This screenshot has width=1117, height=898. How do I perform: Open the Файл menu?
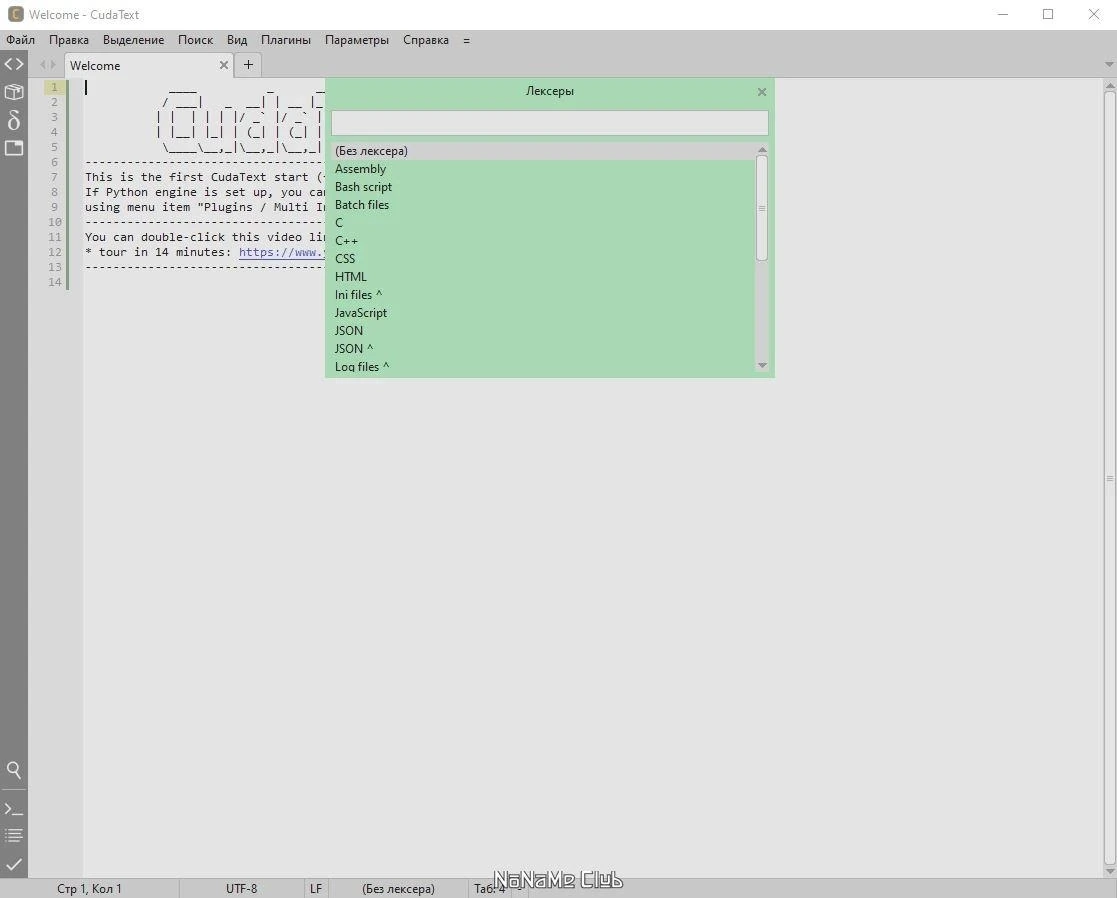(x=21, y=40)
